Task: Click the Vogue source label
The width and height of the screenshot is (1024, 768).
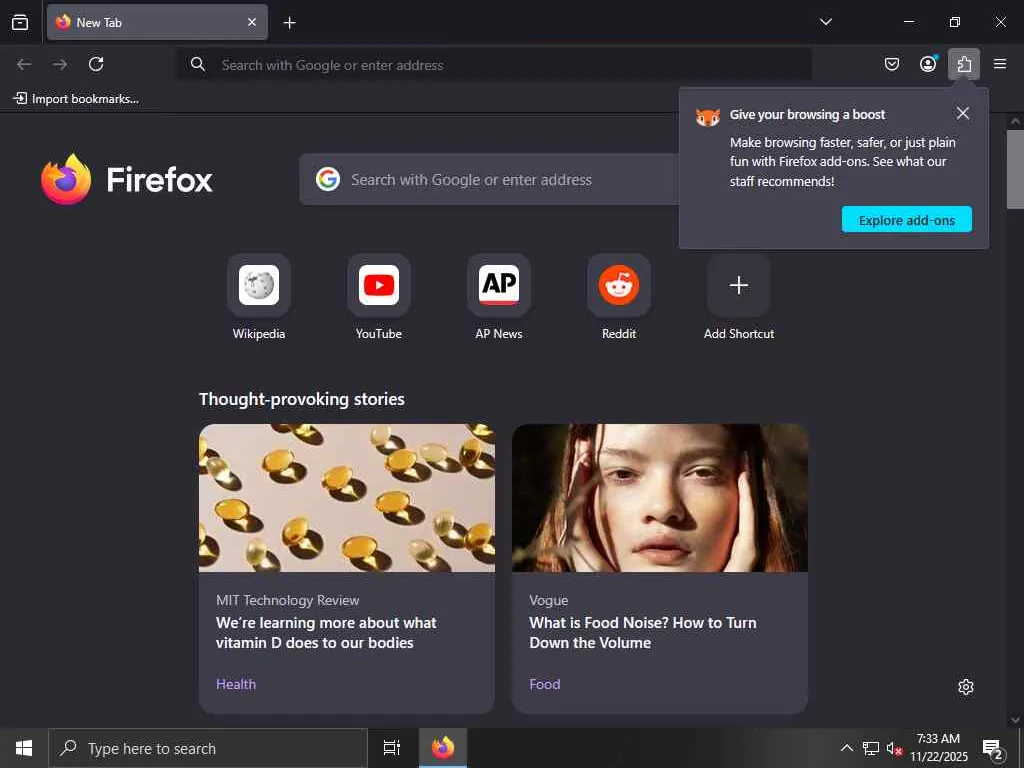Action: pos(549,600)
